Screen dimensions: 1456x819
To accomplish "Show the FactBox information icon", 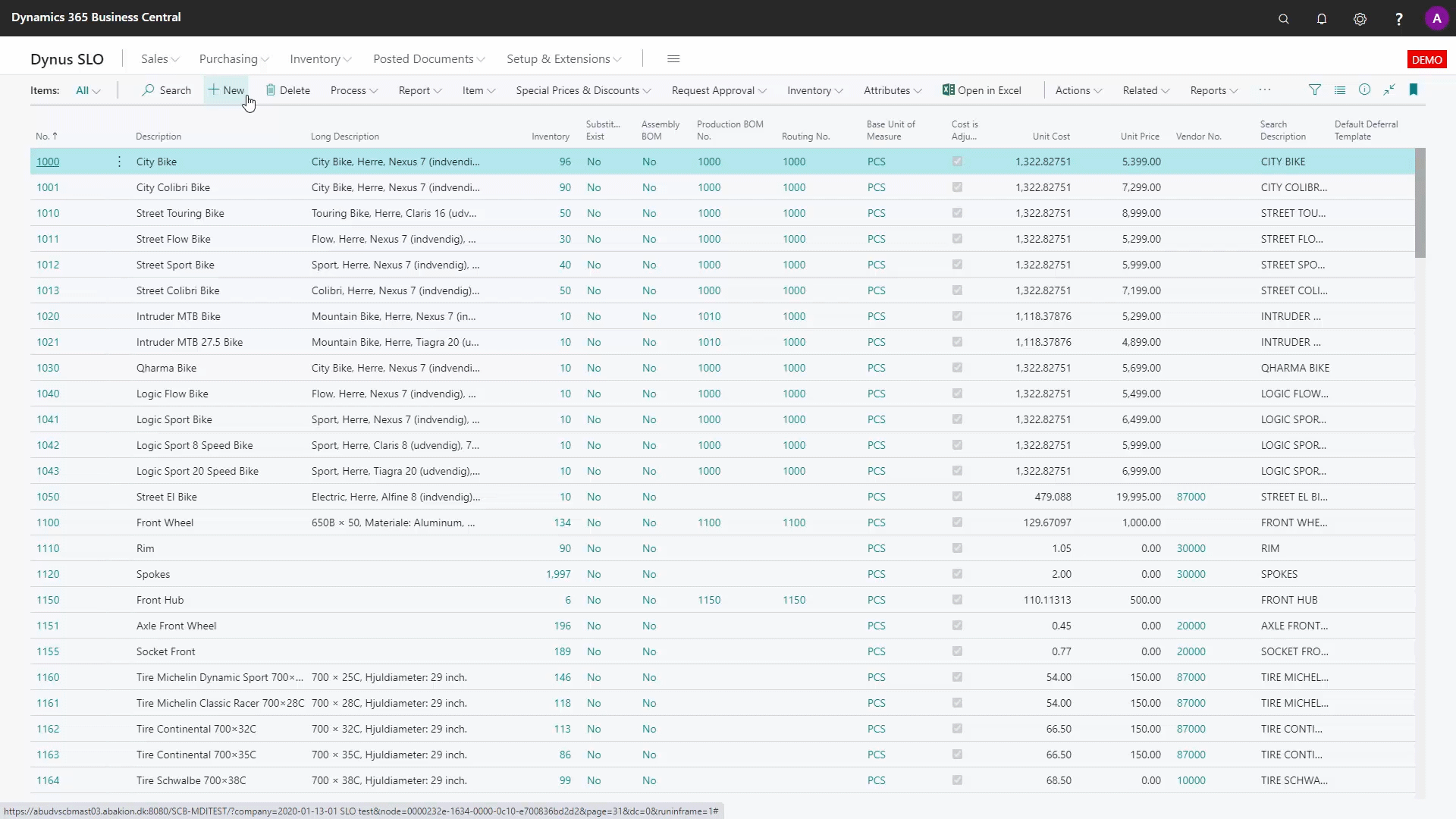I will [x=1364, y=89].
